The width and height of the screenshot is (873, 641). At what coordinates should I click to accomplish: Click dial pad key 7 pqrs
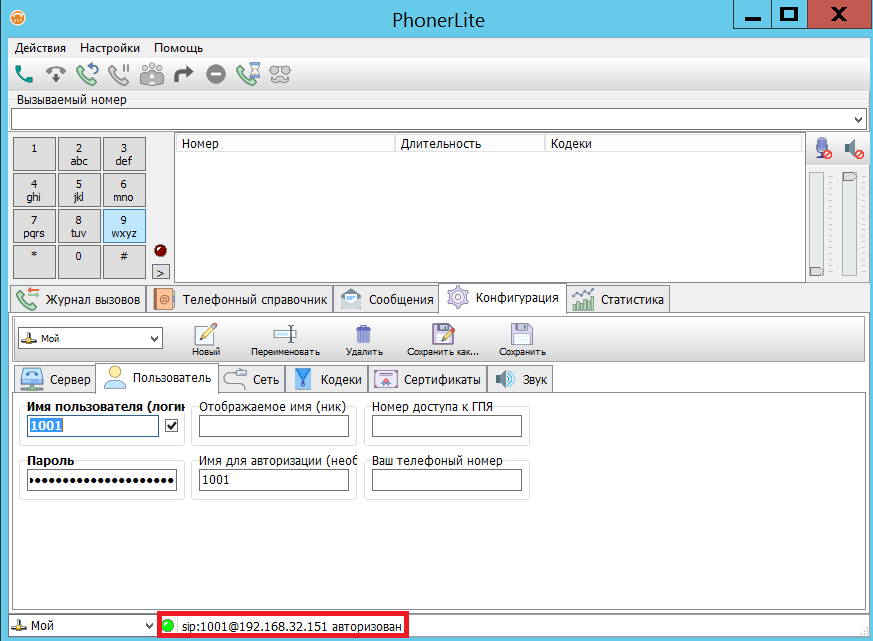(34, 226)
